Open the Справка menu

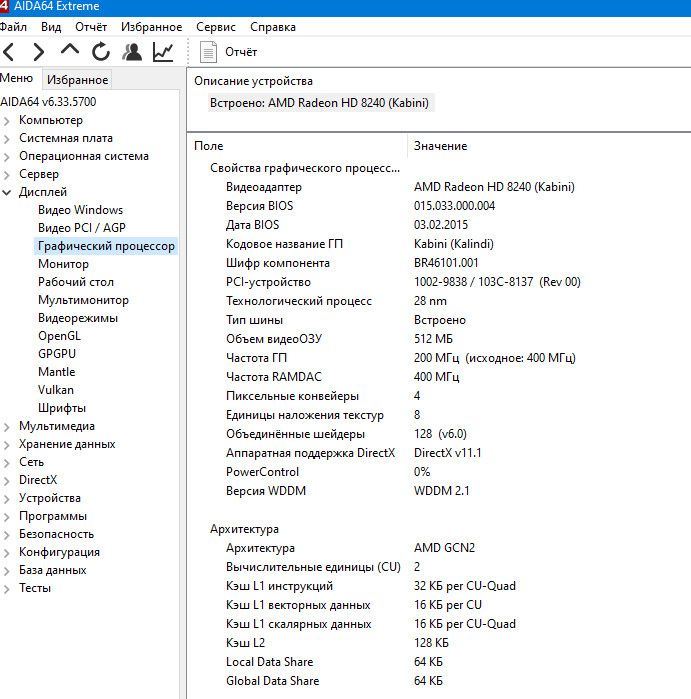[273, 27]
